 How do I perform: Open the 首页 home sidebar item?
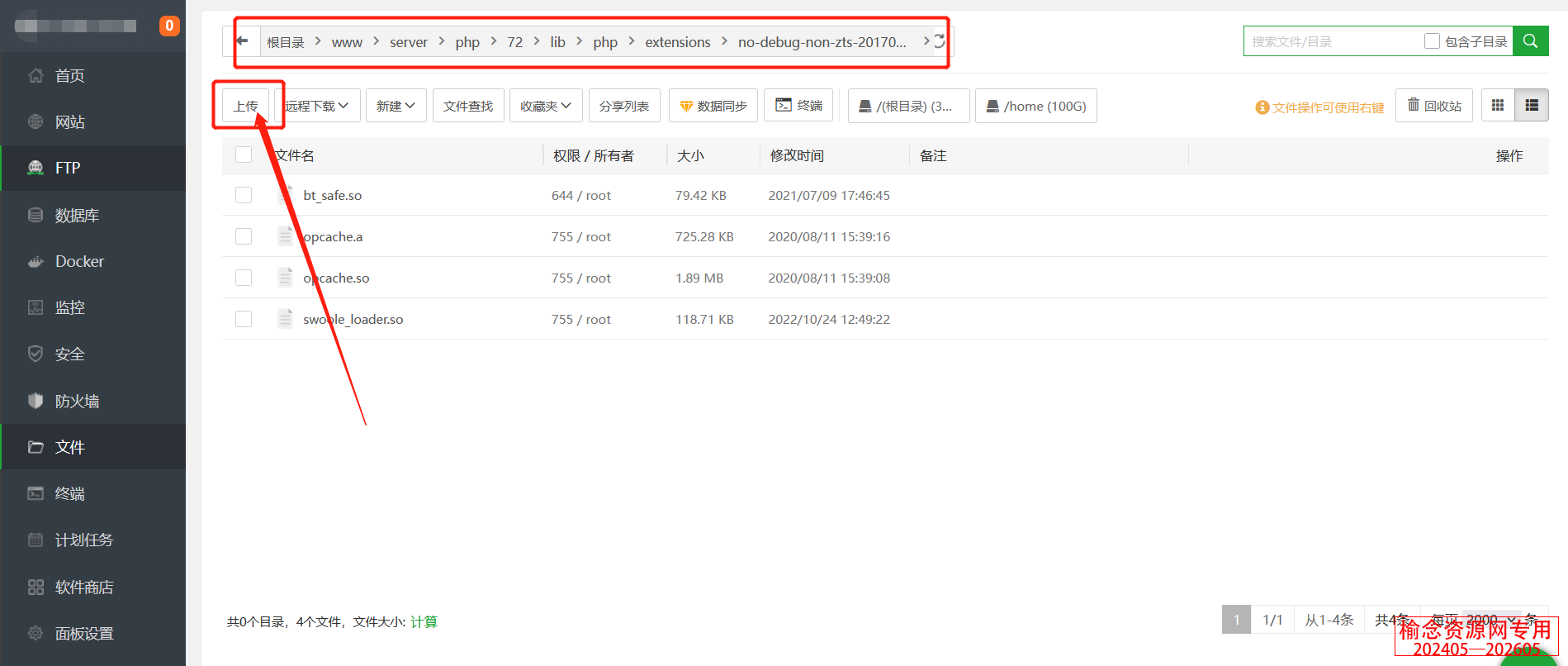click(x=92, y=75)
